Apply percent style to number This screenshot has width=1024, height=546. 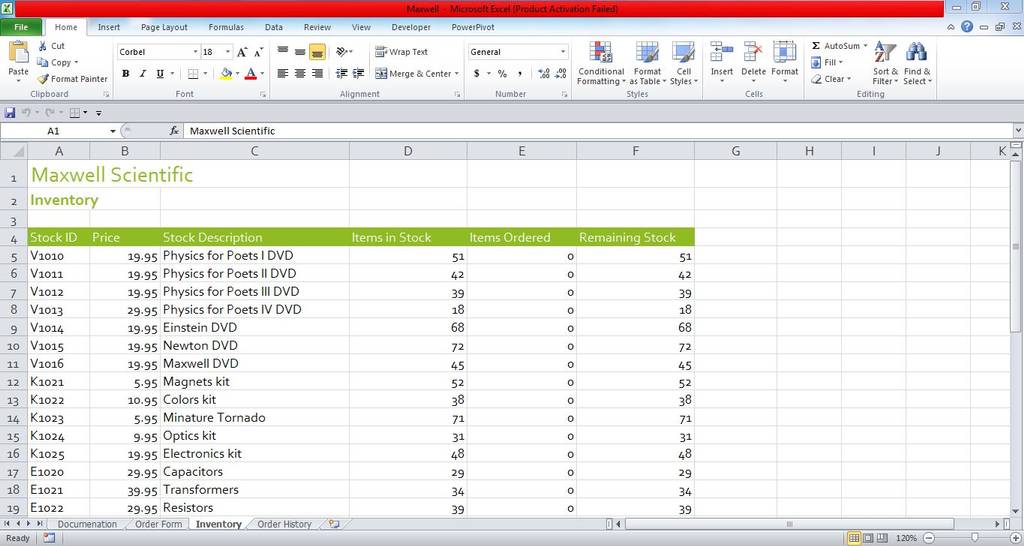pos(502,74)
